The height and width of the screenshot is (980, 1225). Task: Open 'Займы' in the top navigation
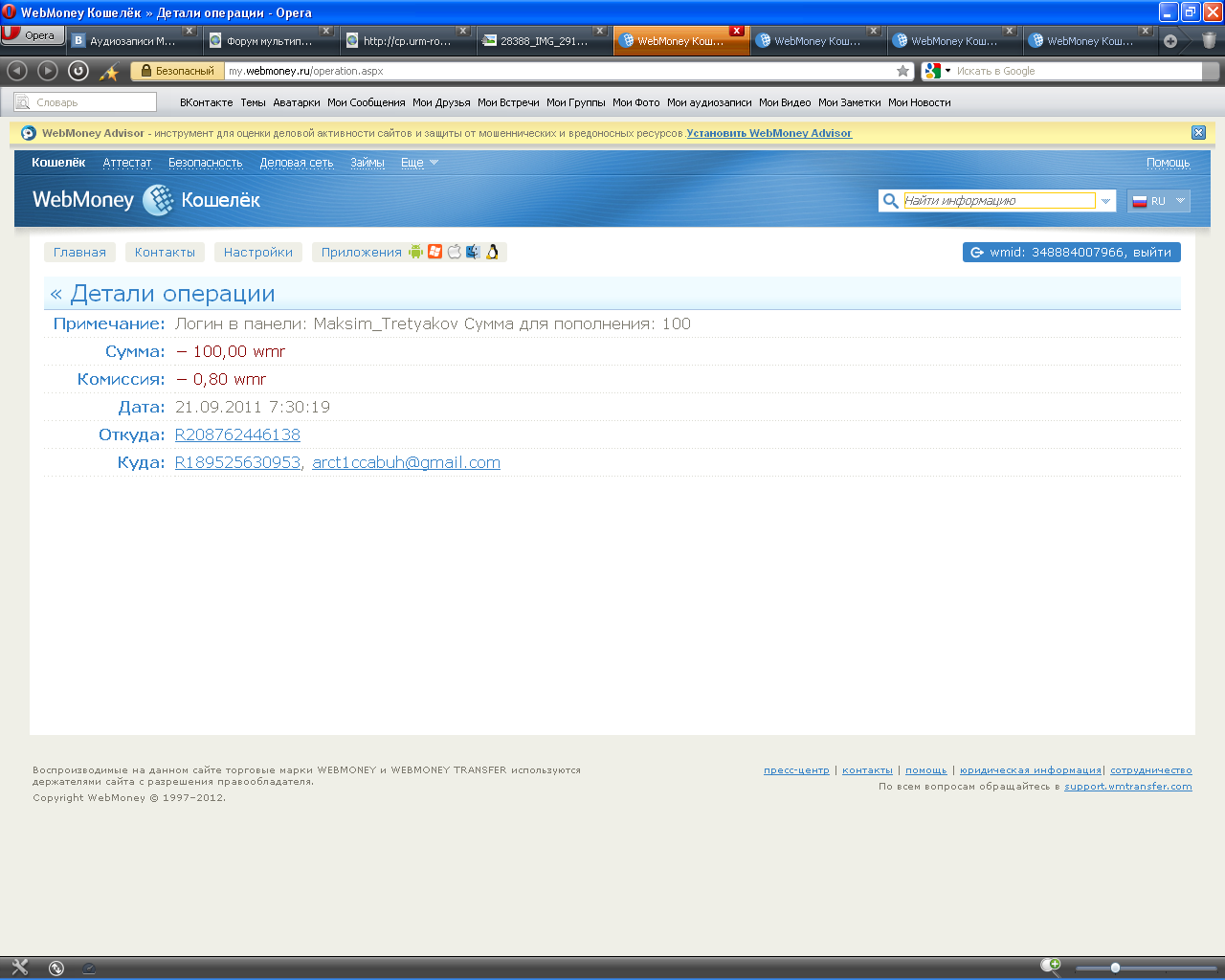(x=367, y=163)
